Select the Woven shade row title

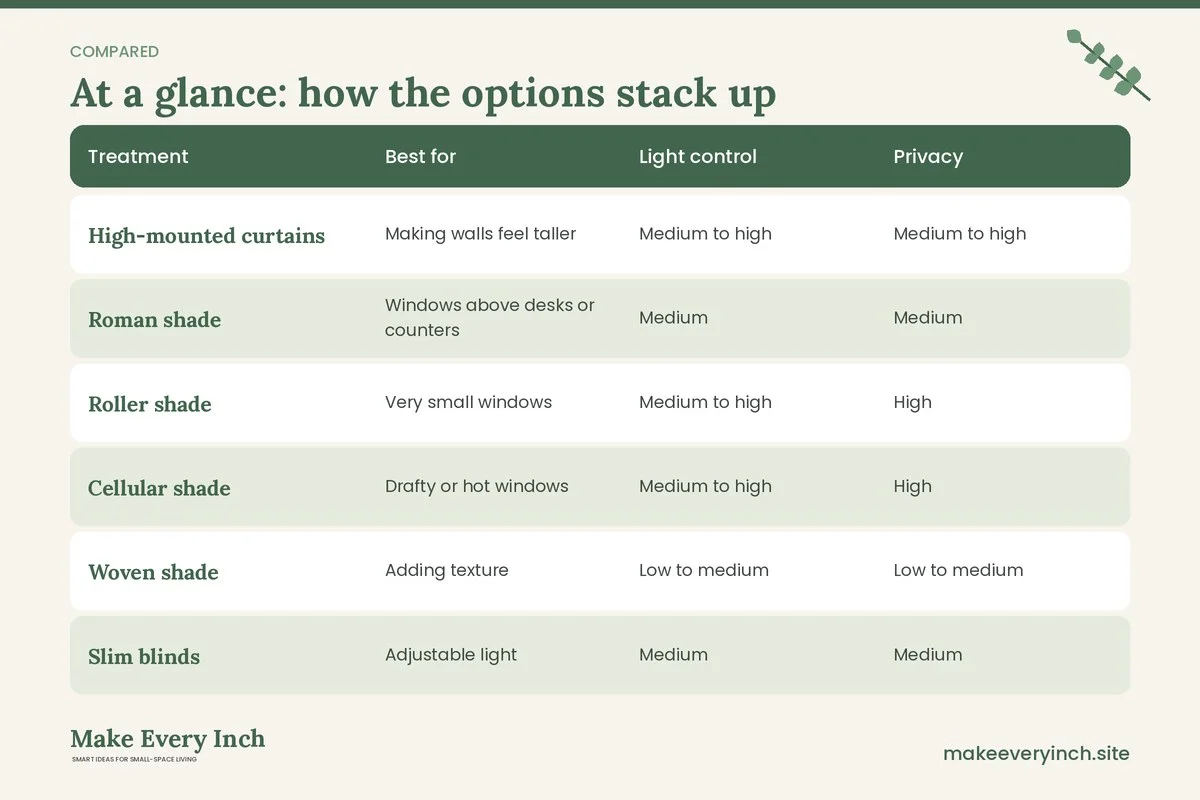tap(153, 572)
